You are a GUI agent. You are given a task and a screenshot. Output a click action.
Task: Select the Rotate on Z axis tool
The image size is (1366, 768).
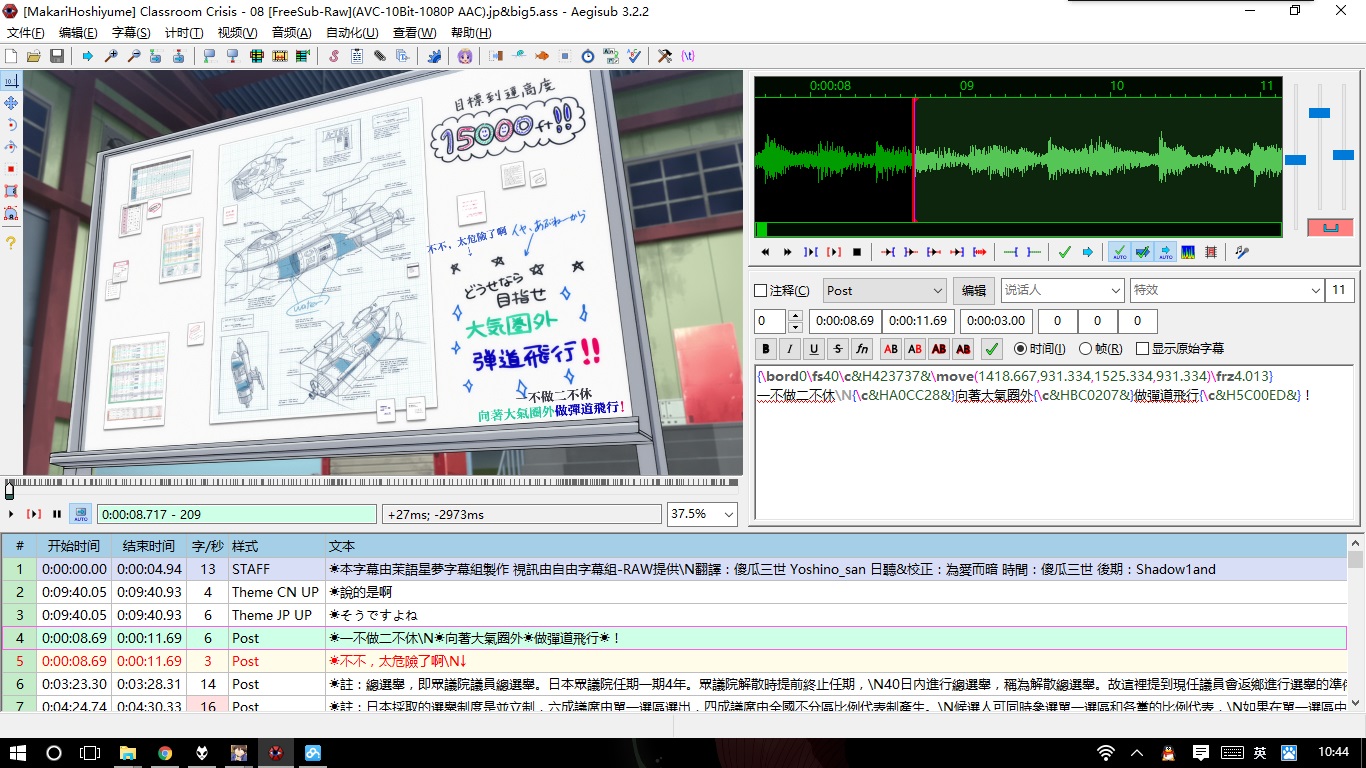click(11, 125)
